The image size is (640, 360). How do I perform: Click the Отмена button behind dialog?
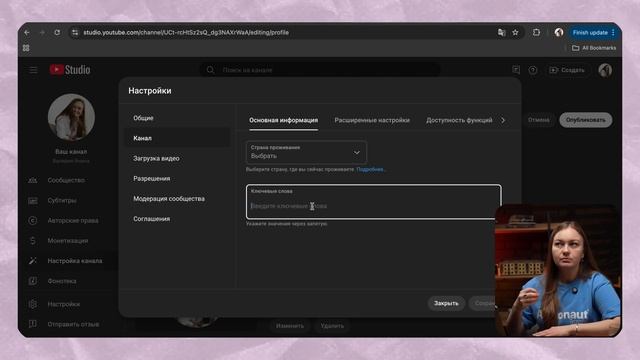tap(538, 120)
